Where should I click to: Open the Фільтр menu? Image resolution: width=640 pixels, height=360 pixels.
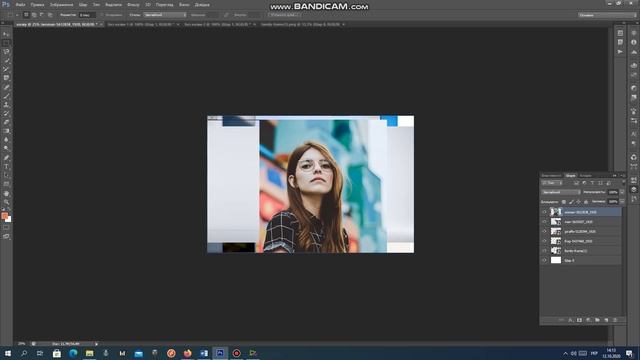tap(133, 4)
